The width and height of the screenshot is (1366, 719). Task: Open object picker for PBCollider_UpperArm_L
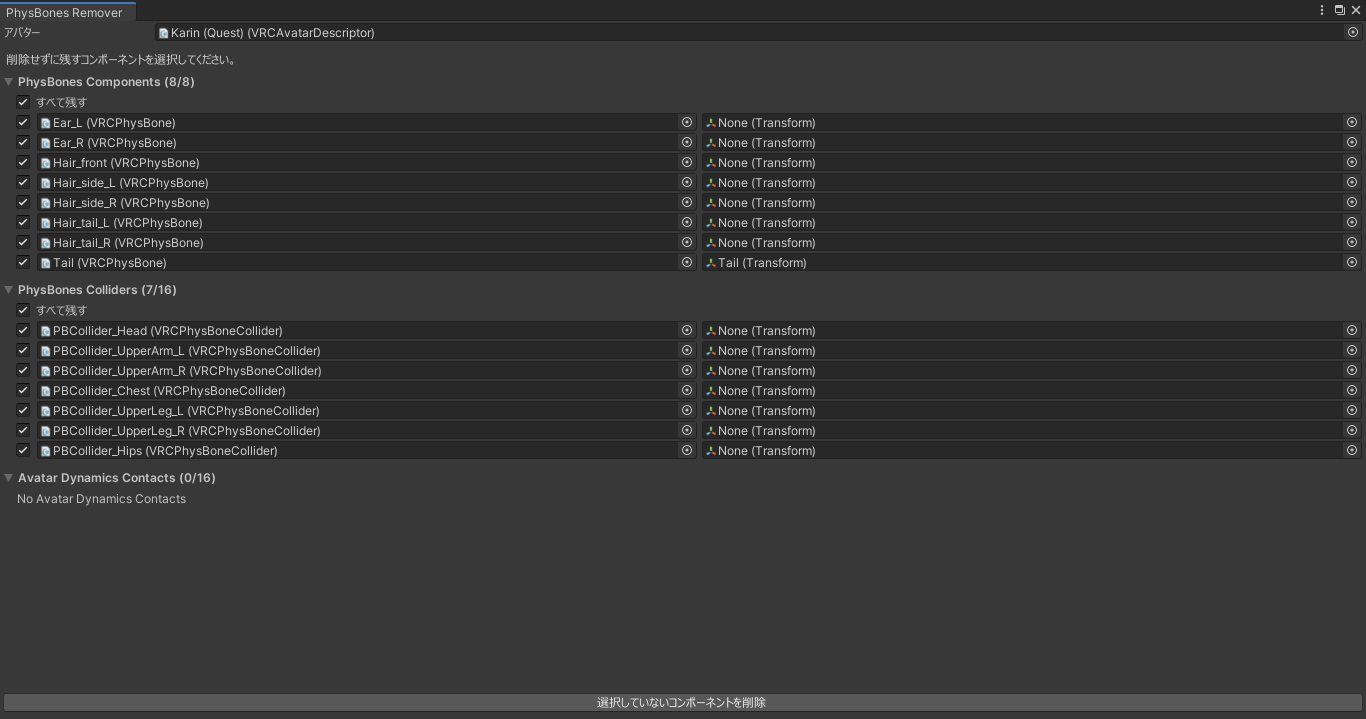(687, 350)
